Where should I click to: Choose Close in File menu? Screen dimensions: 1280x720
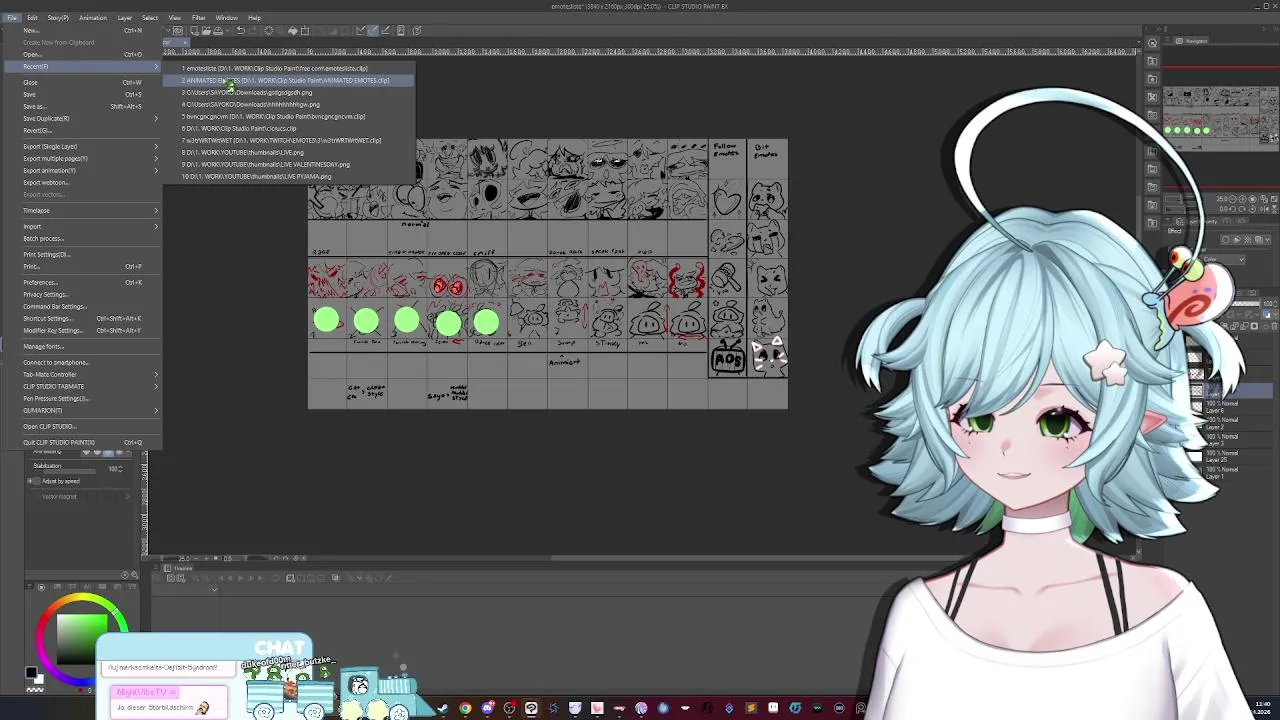point(83,82)
